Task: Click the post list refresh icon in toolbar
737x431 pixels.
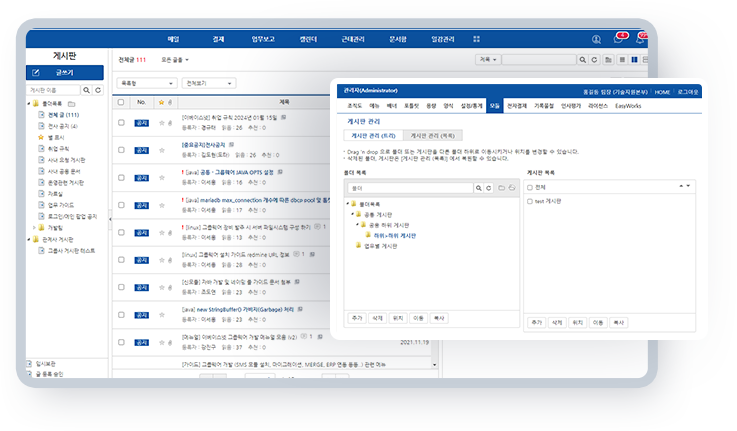Action: point(595,60)
